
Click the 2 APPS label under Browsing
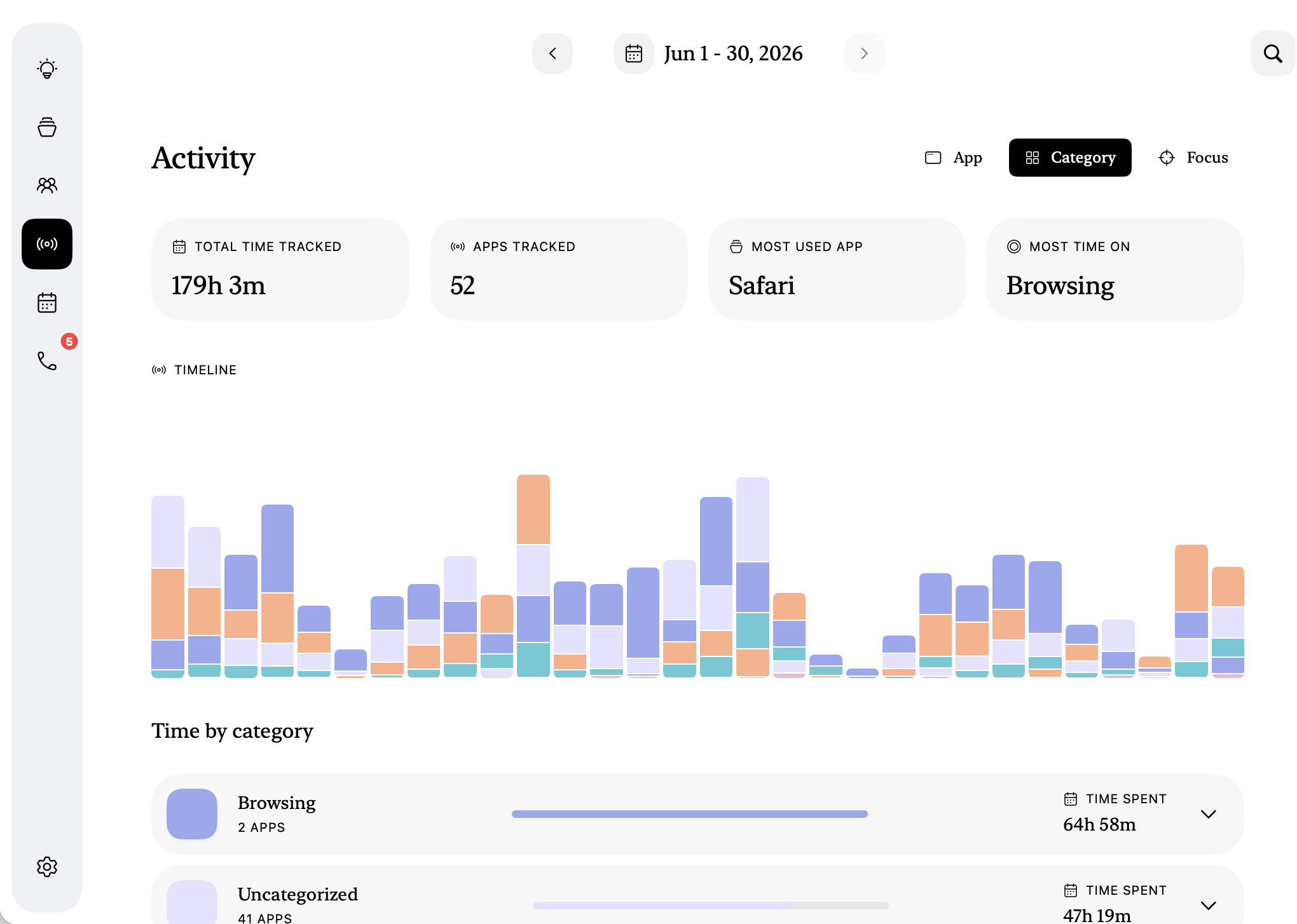click(261, 827)
